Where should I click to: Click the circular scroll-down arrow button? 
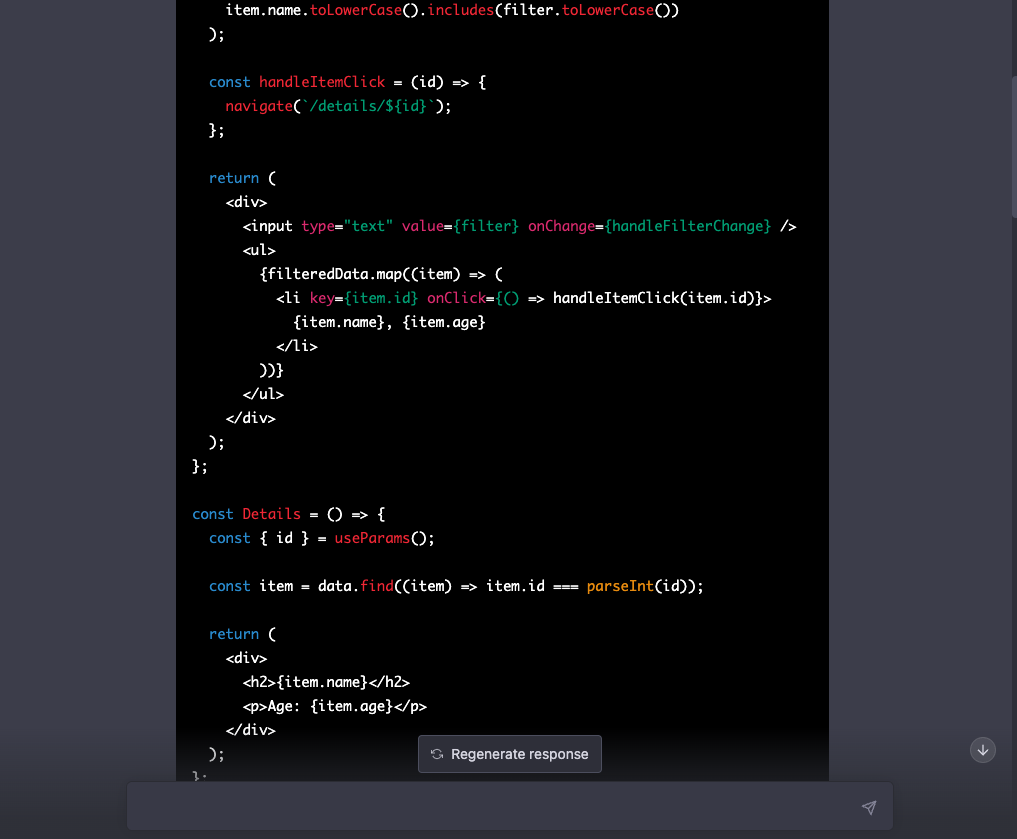pos(982,749)
